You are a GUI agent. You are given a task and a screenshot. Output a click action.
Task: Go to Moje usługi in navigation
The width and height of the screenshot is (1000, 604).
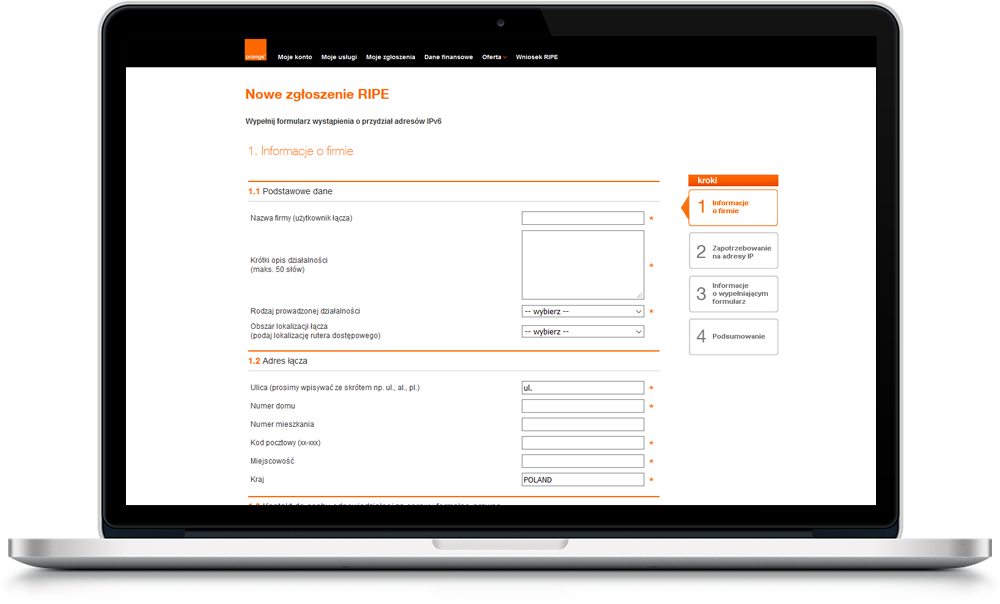point(339,57)
